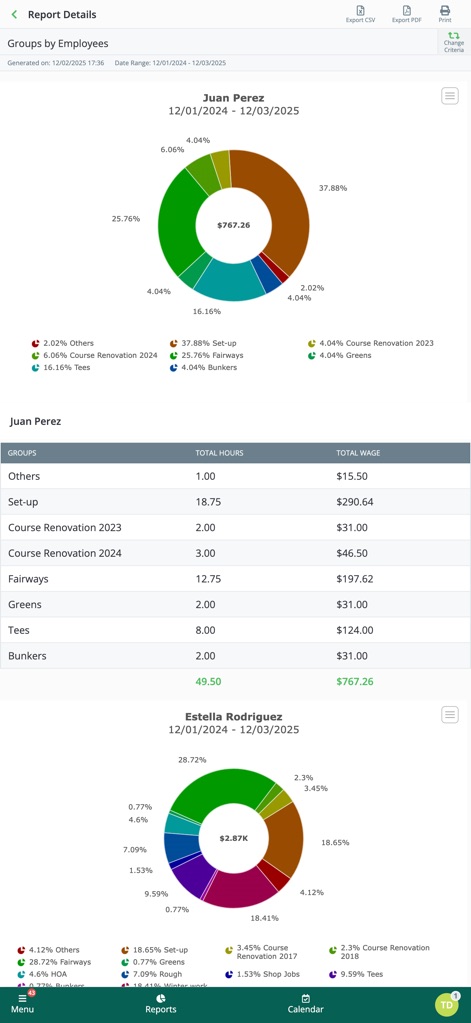
Task: Click the green $767.26 total wage
Action: [x=355, y=682]
